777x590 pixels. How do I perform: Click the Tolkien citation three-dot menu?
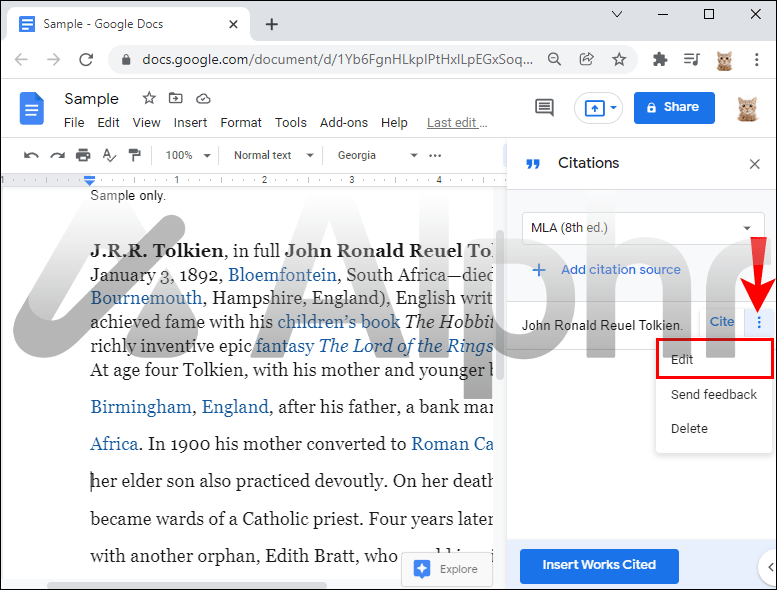759,322
